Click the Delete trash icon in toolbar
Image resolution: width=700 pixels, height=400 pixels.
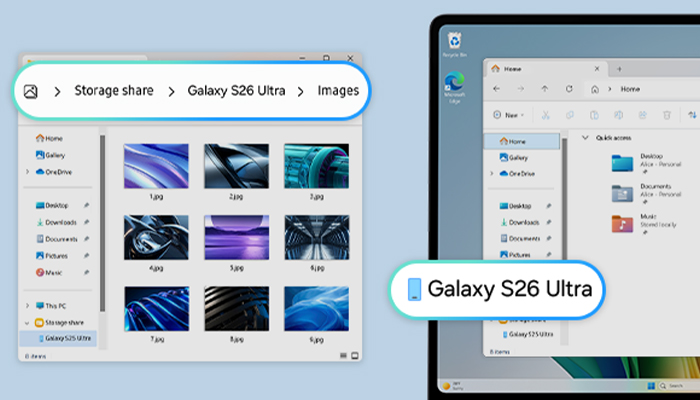click(x=664, y=115)
